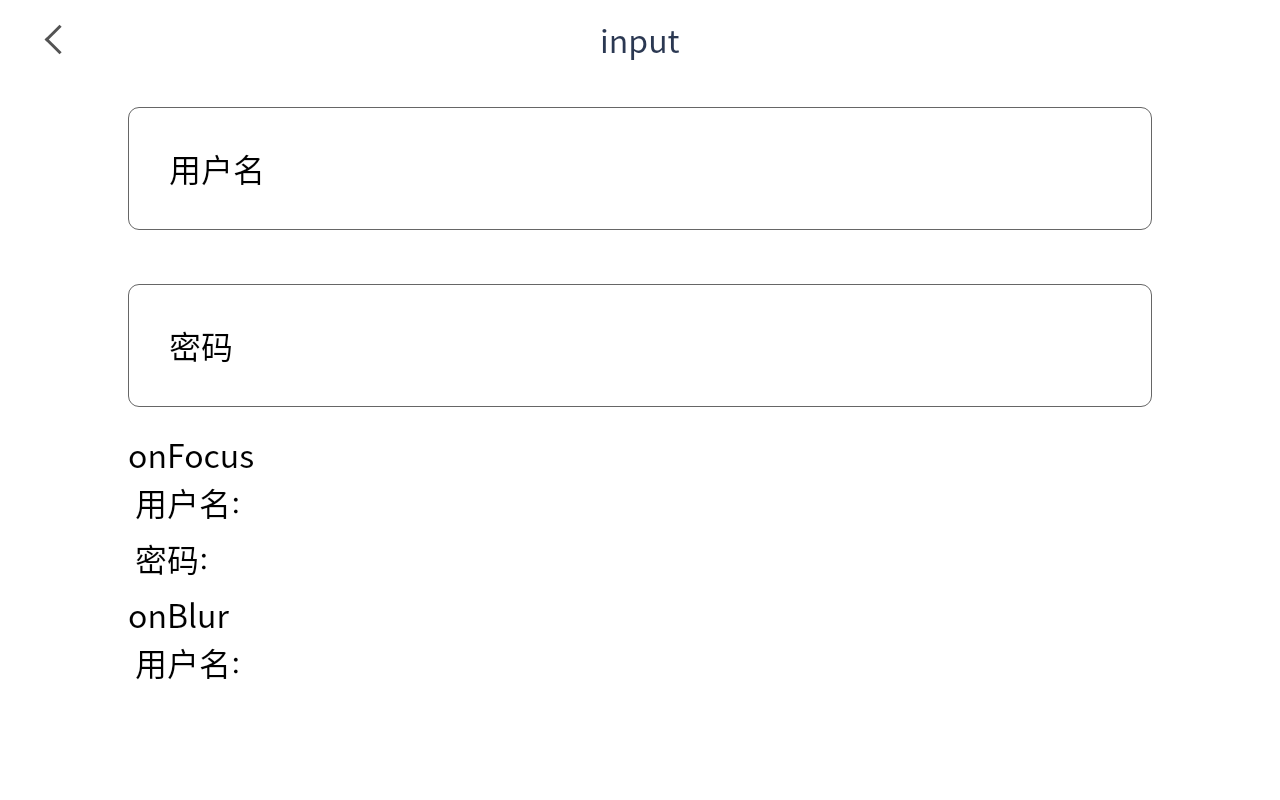Click the back arrow icon
The height and width of the screenshot is (800, 1280).
tap(54, 40)
